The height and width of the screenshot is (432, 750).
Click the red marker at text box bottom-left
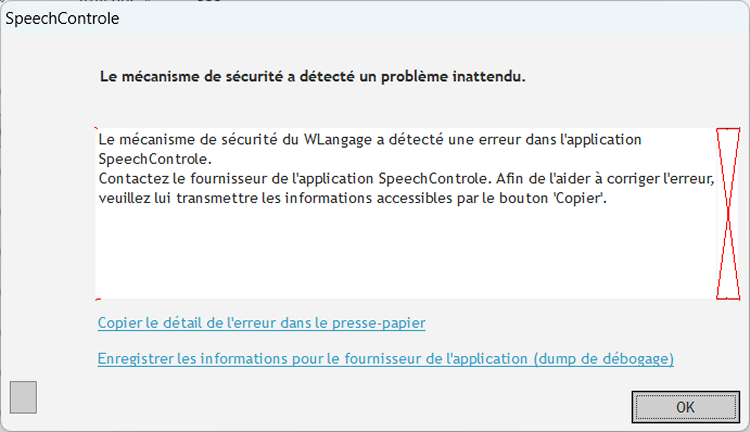tap(97, 298)
